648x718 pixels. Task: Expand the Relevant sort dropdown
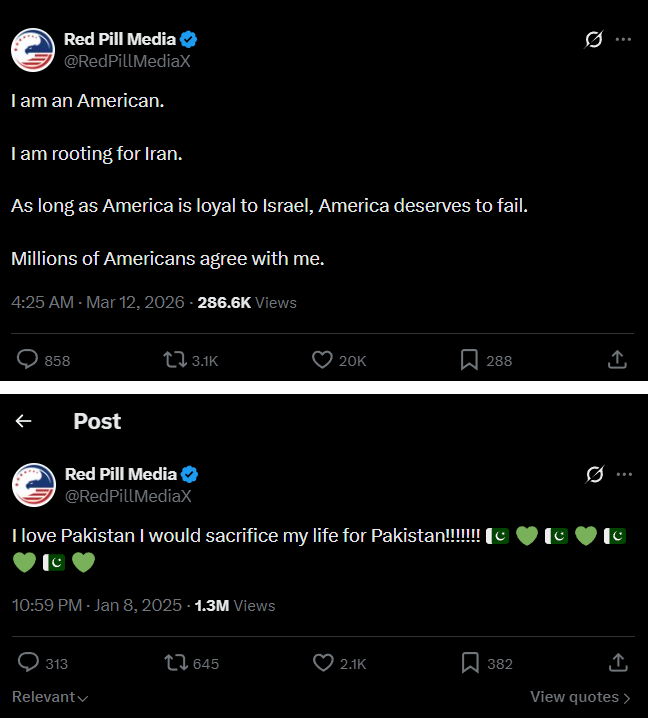(x=50, y=697)
